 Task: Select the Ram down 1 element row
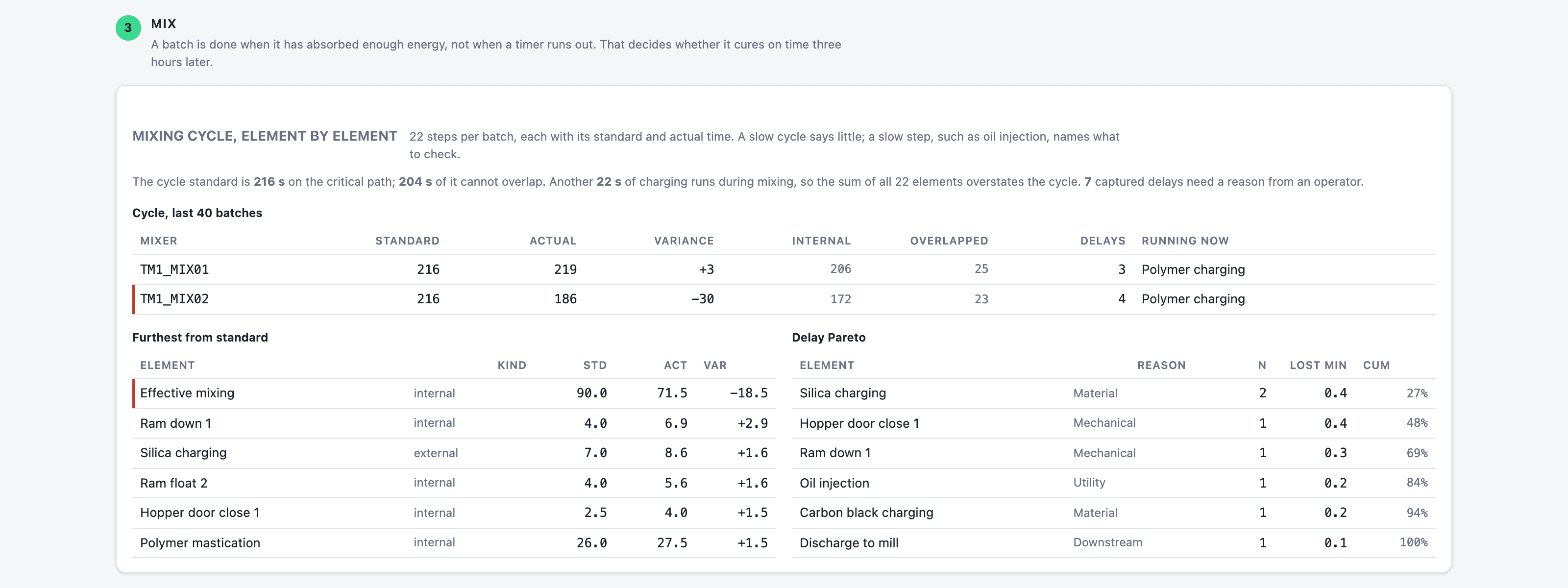454,423
